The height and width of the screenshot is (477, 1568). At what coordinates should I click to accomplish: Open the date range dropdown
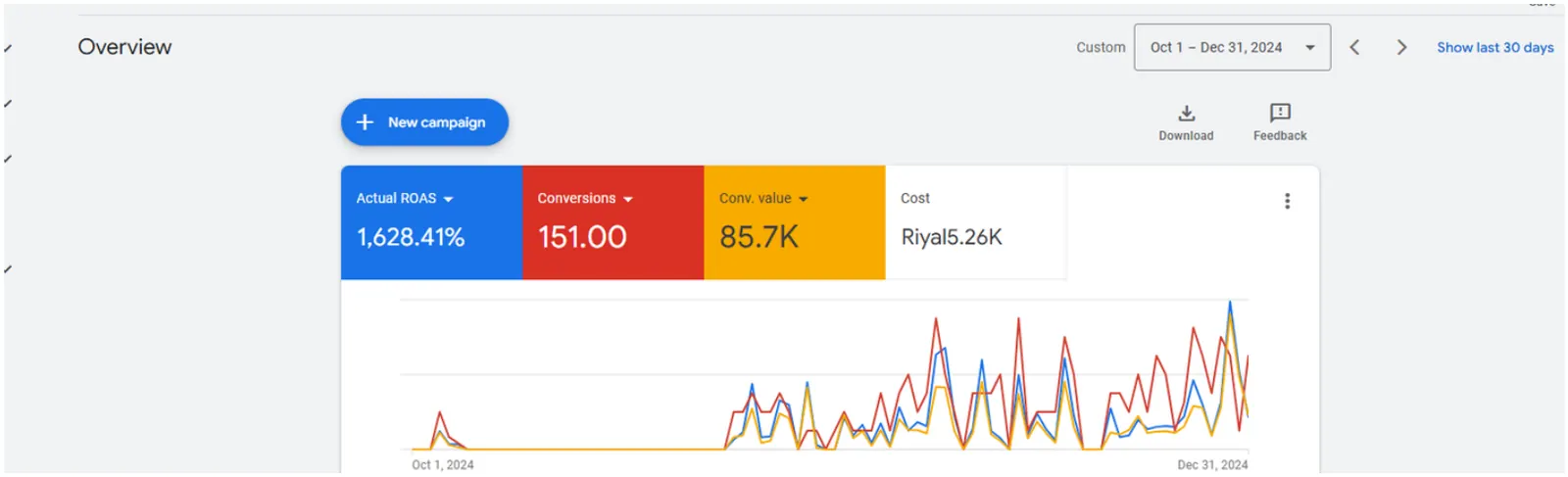click(1232, 47)
